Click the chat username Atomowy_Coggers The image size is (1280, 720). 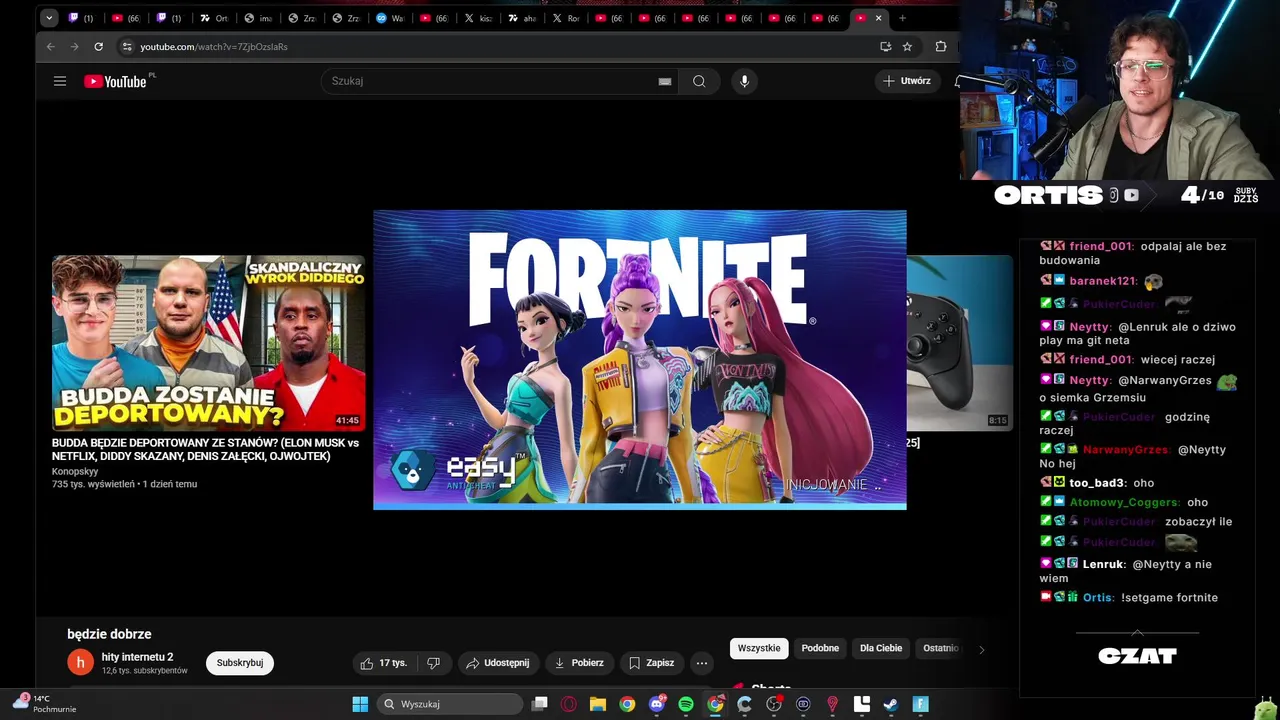(x=1125, y=503)
